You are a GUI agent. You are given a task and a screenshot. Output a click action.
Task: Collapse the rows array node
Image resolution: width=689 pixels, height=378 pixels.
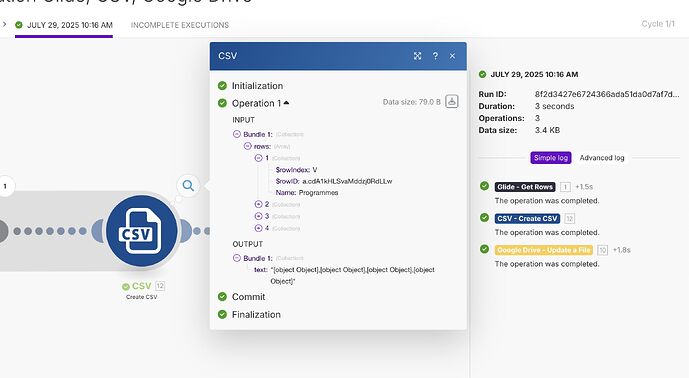pyautogui.click(x=248, y=146)
